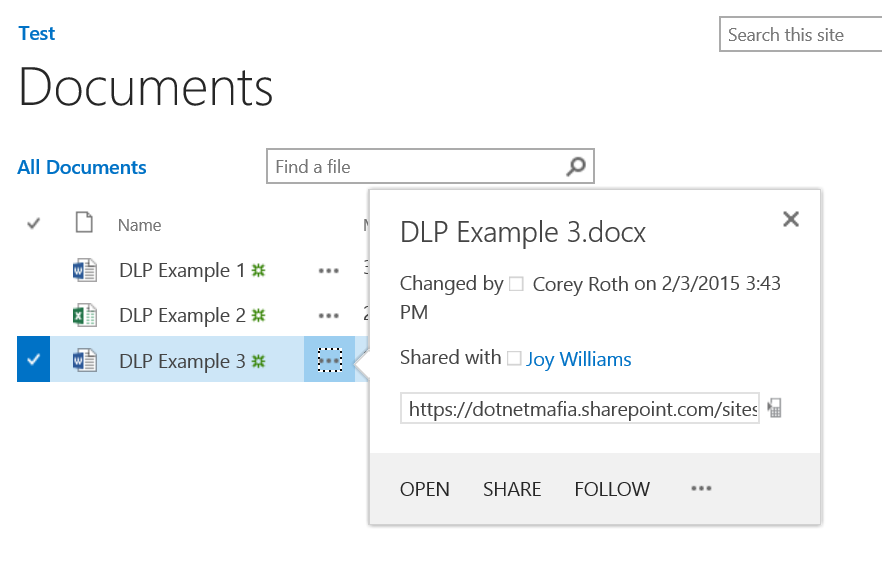Click the Word icon for DLP Example 3

(85, 361)
